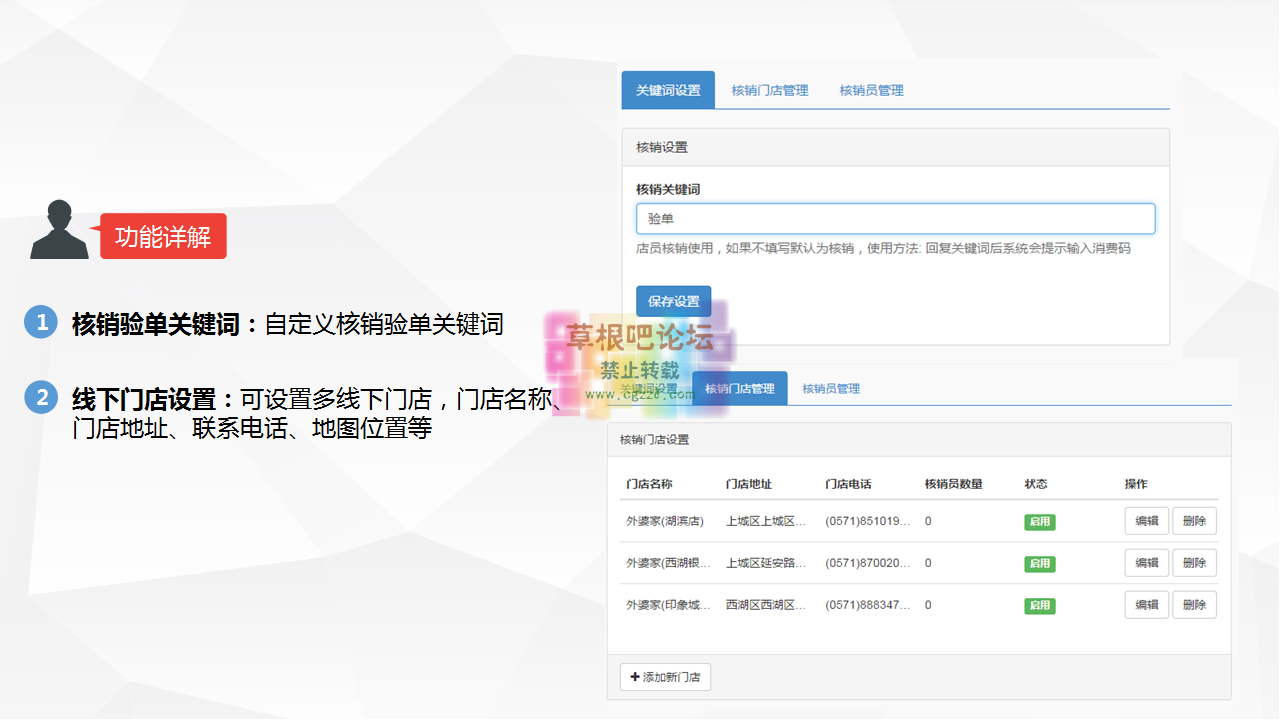
Task: Switch to 核销员管理 in the lower panel
Action: coord(833,387)
